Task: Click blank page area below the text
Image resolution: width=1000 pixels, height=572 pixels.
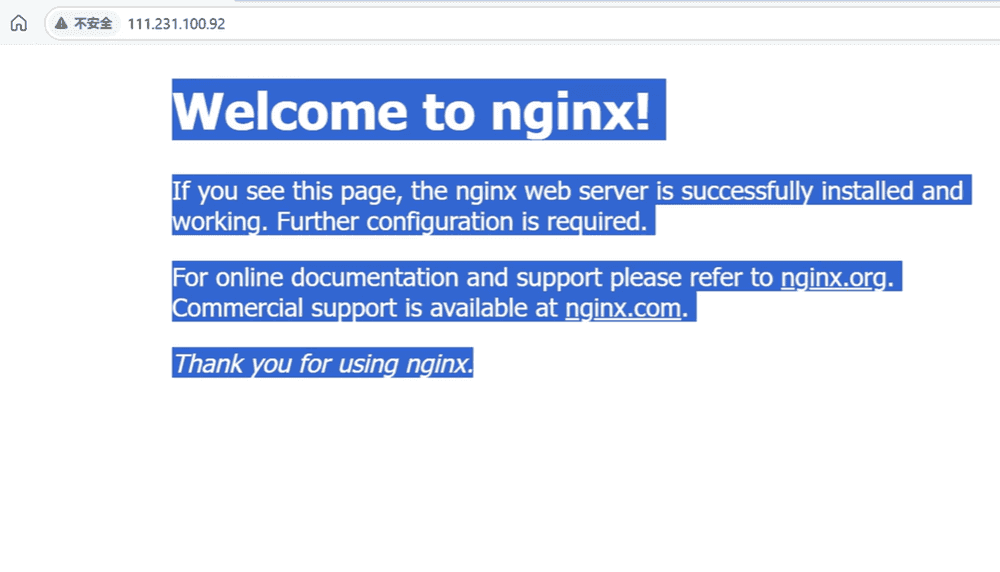Action: (500, 480)
